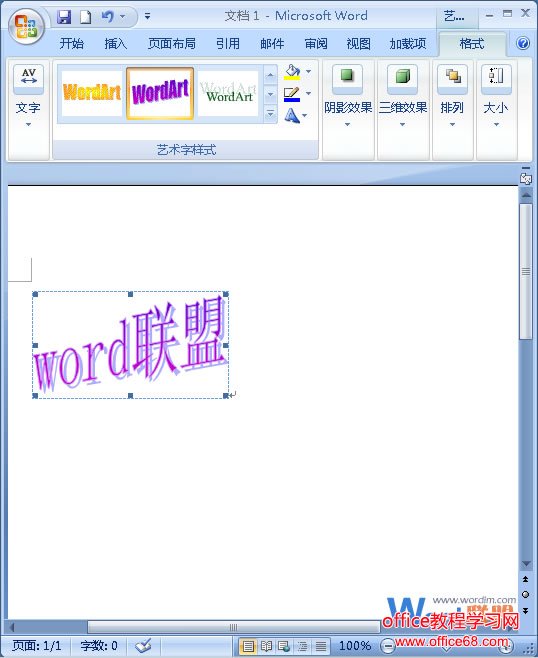This screenshot has width=538, height=658.
Task: Expand the 三维效果 dropdown arrow
Action: point(402,125)
